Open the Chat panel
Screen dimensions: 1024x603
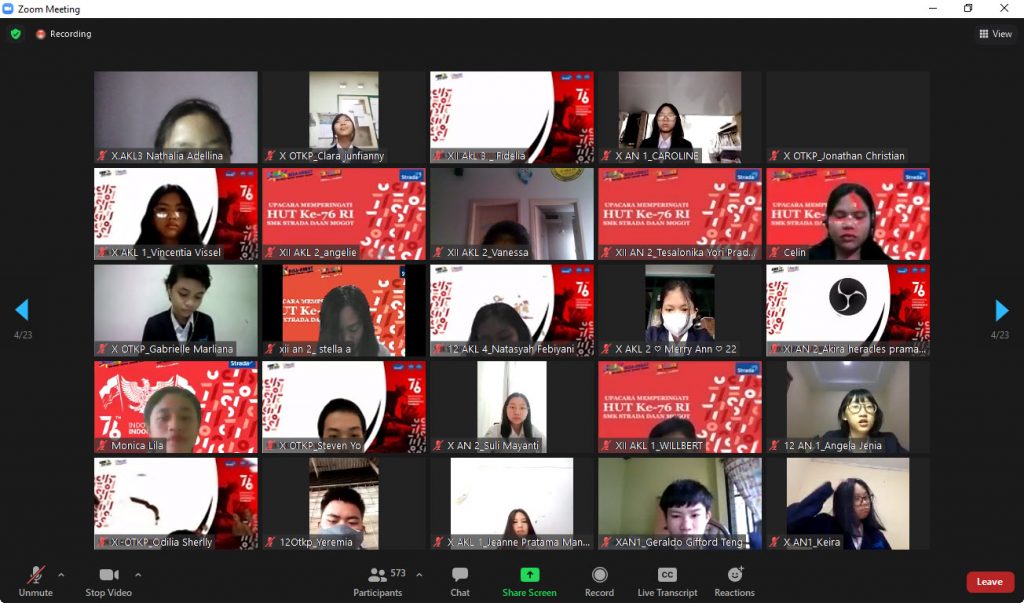click(x=460, y=580)
